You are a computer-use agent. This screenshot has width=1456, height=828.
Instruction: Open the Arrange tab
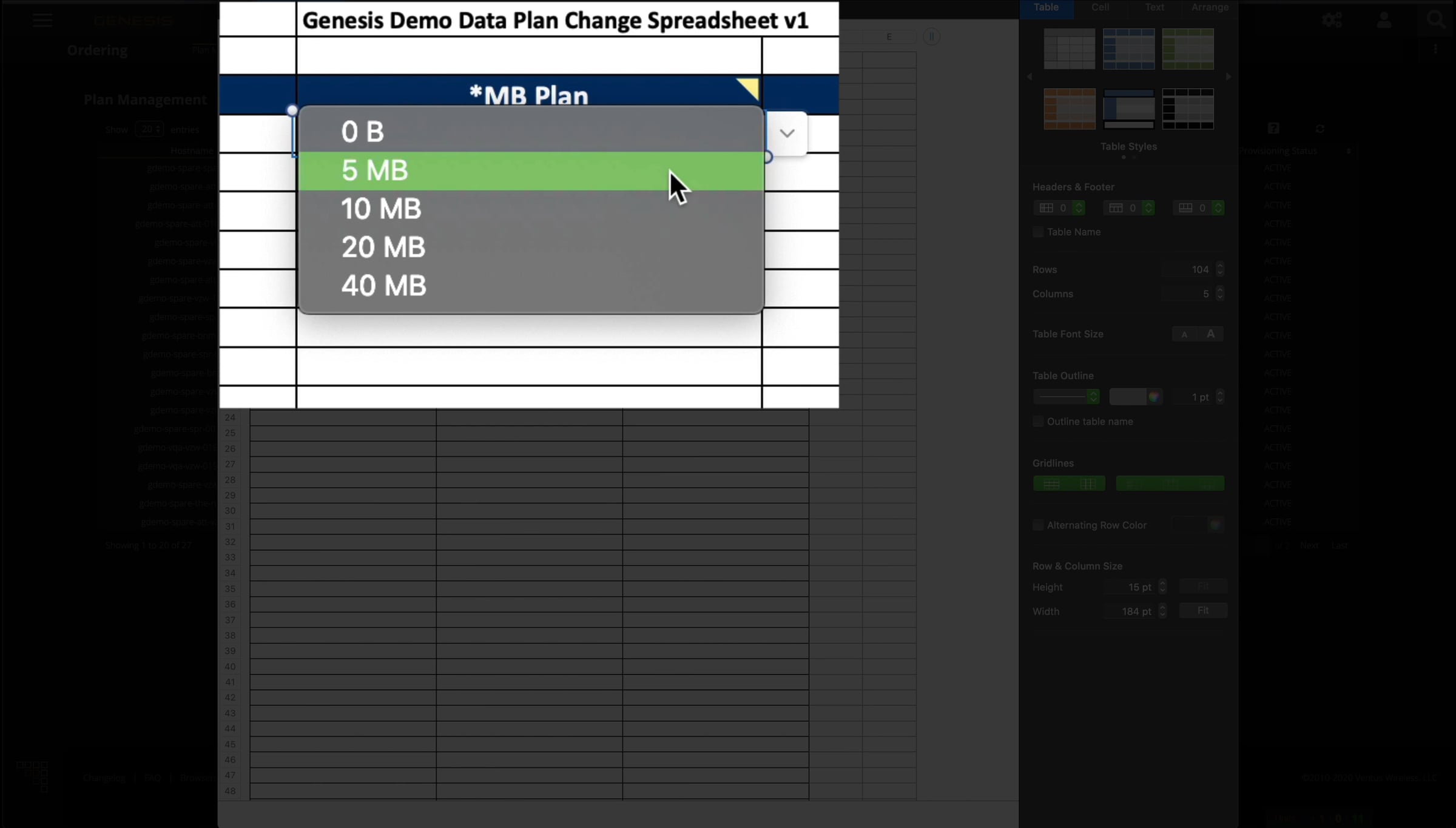click(1210, 7)
